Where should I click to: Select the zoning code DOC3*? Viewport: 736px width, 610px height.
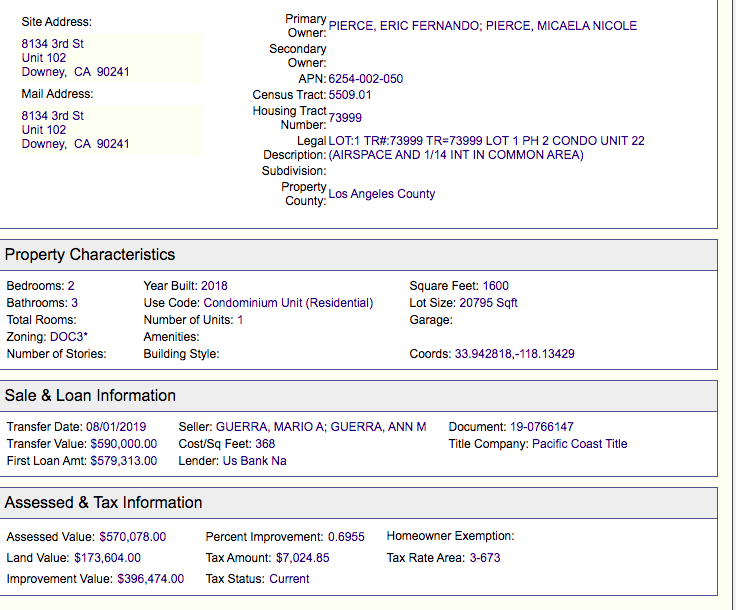click(x=69, y=337)
